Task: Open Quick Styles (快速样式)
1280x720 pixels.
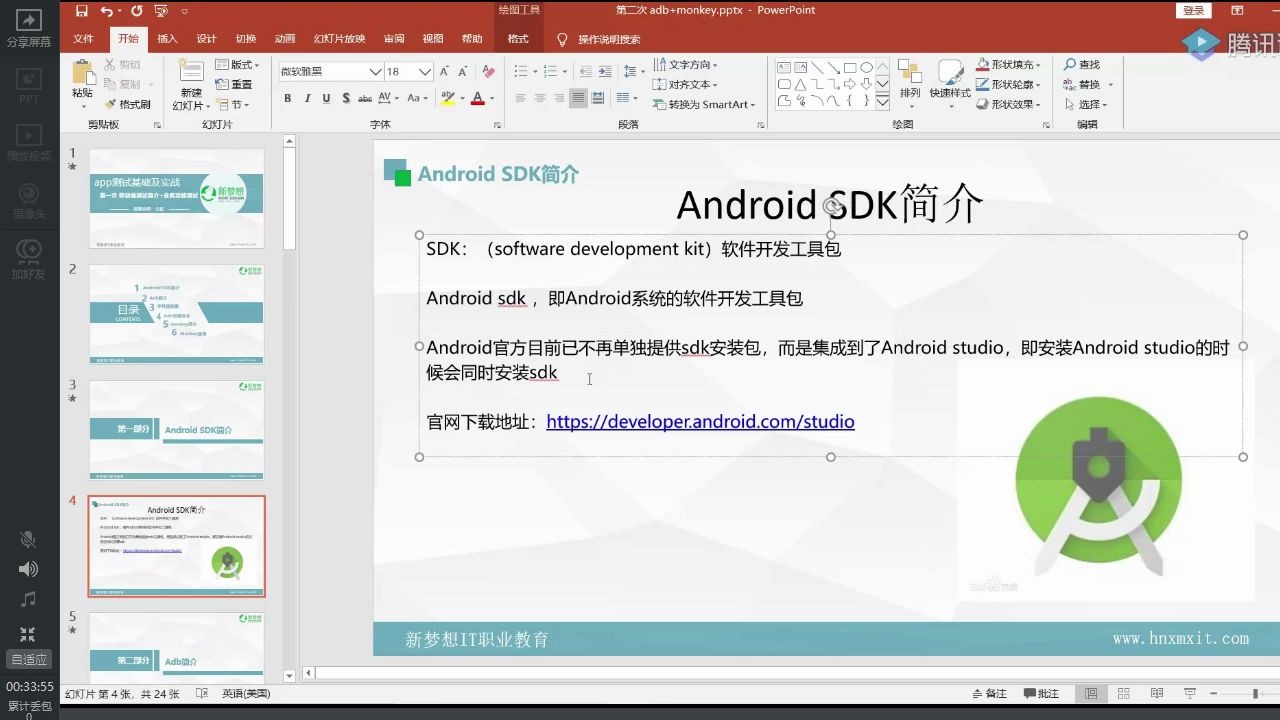Action: point(950,80)
